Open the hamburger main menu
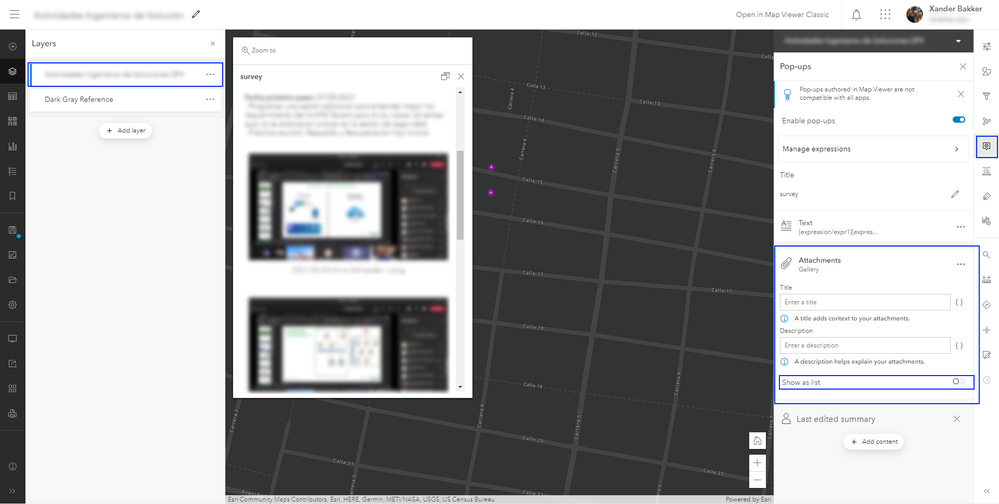Image resolution: width=999 pixels, height=504 pixels. coord(14,14)
